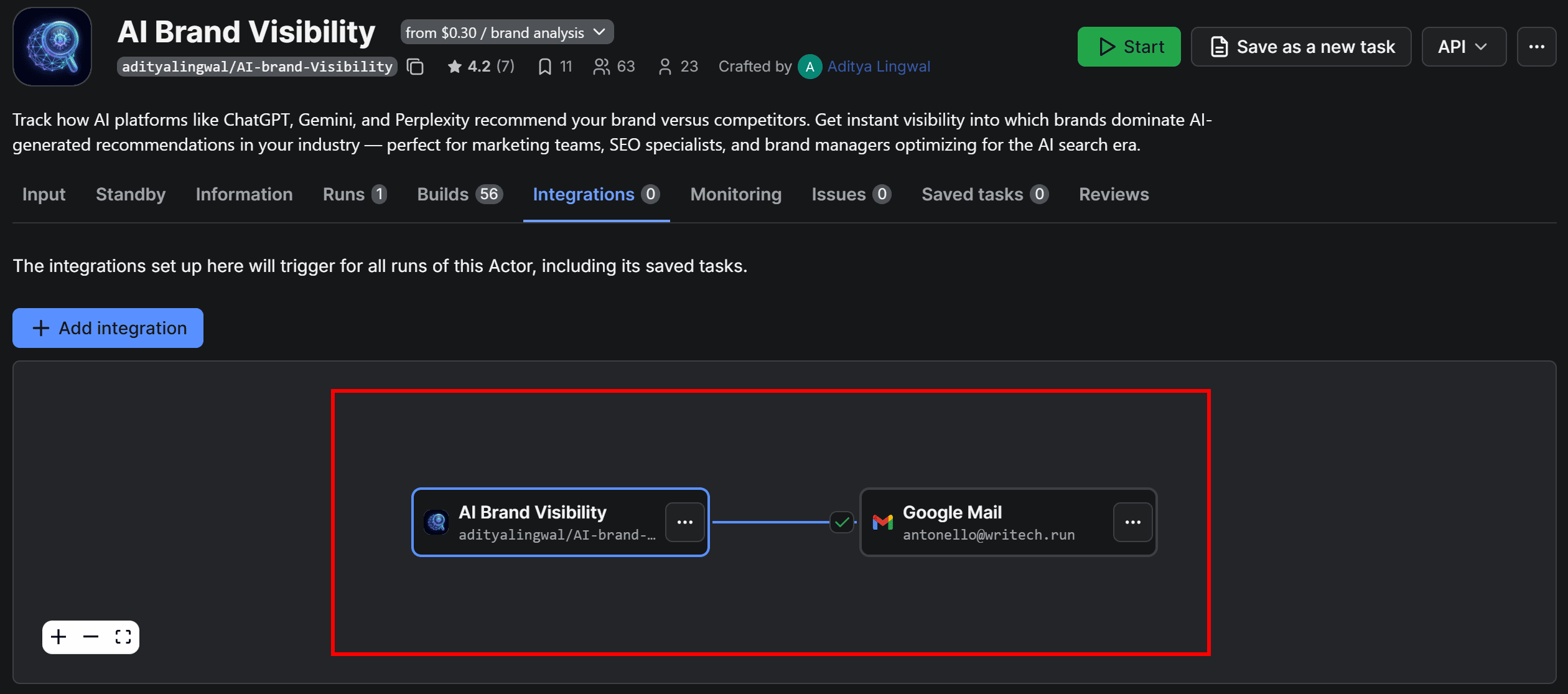1568x694 pixels.
Task: Open options on the AI Brand Visibility node
Action: click(685, 522)
